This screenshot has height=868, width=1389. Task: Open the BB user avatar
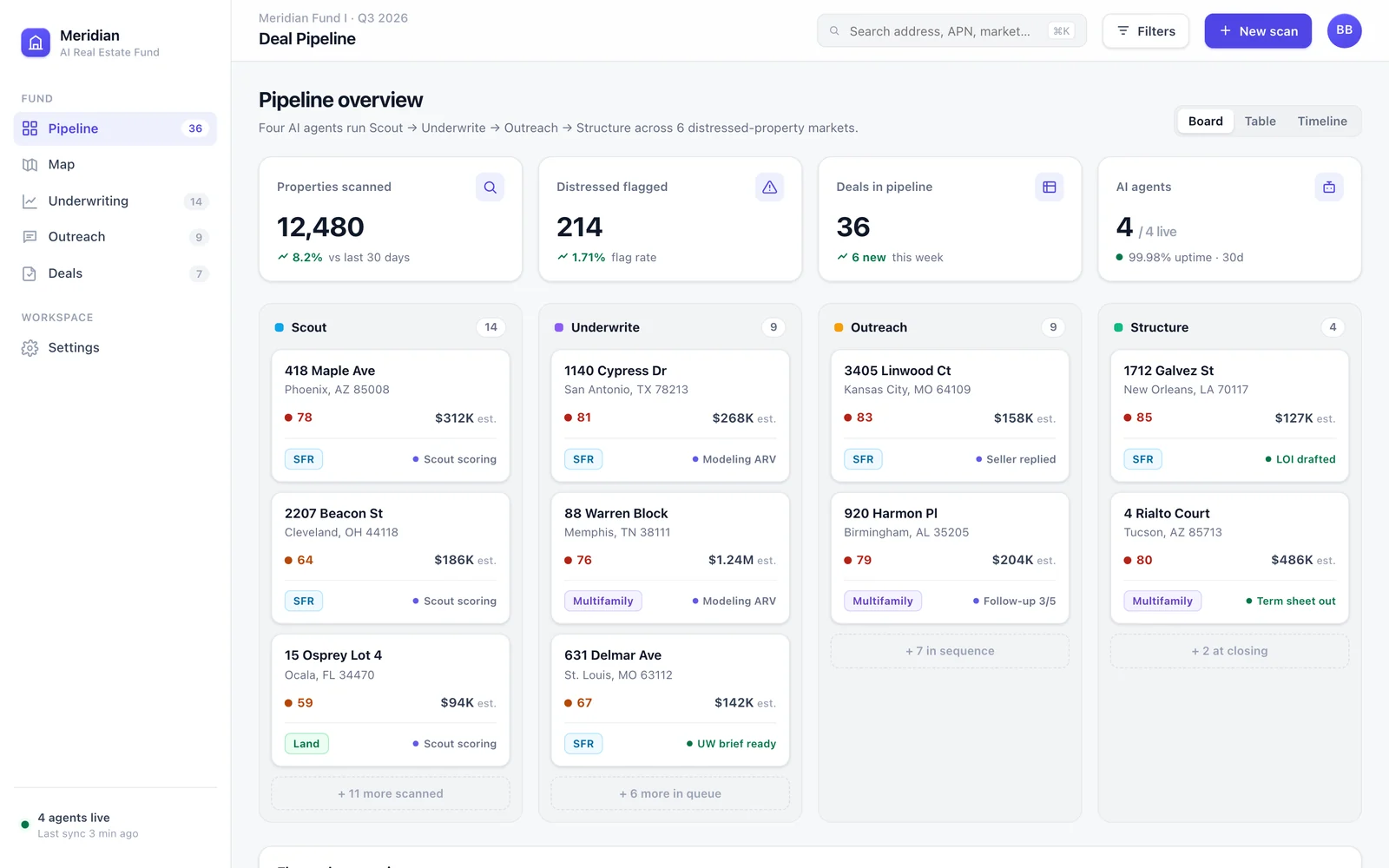click(x=1344, y=30)
